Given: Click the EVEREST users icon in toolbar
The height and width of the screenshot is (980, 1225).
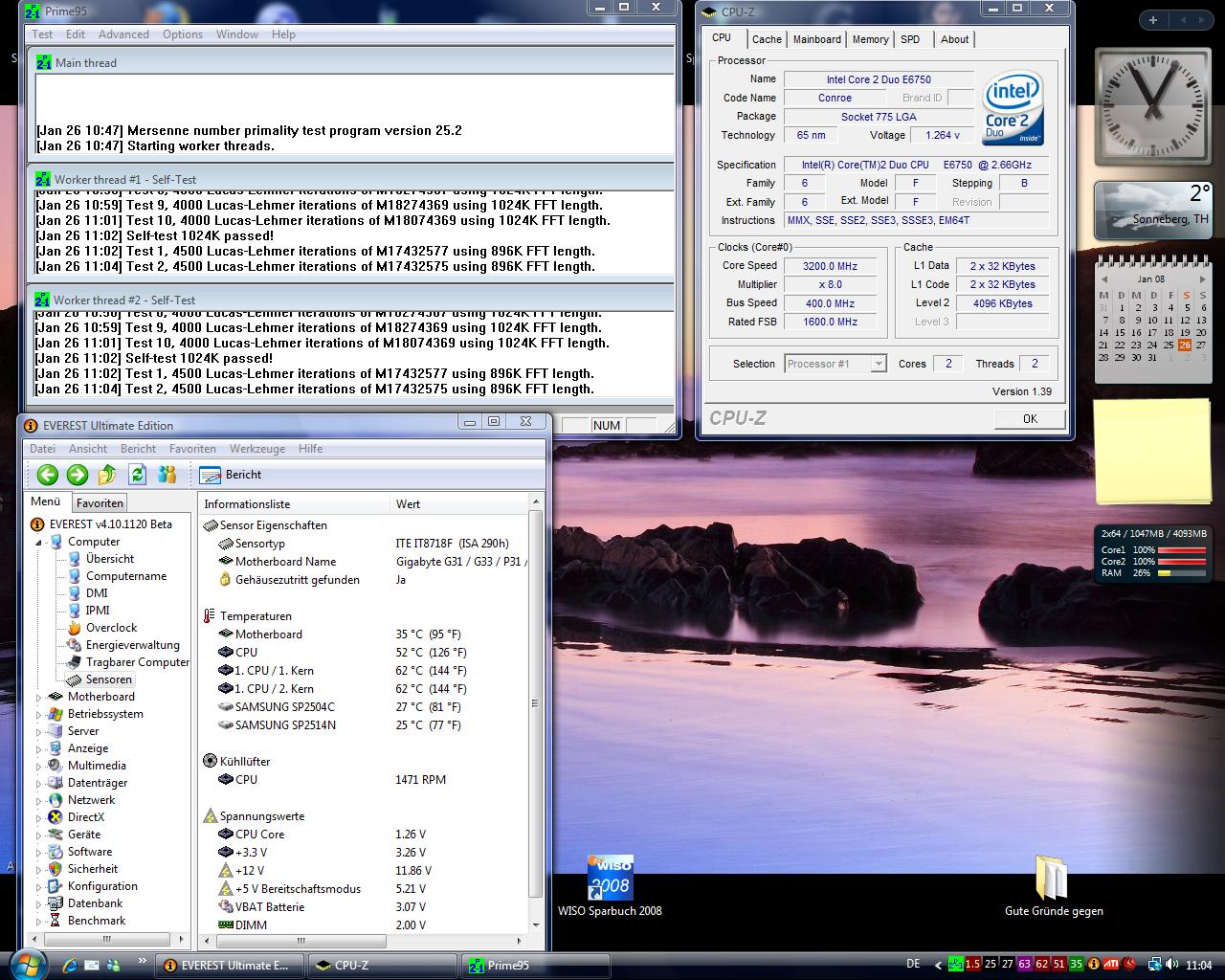Looking at the screenshot, I should [167, 474].
